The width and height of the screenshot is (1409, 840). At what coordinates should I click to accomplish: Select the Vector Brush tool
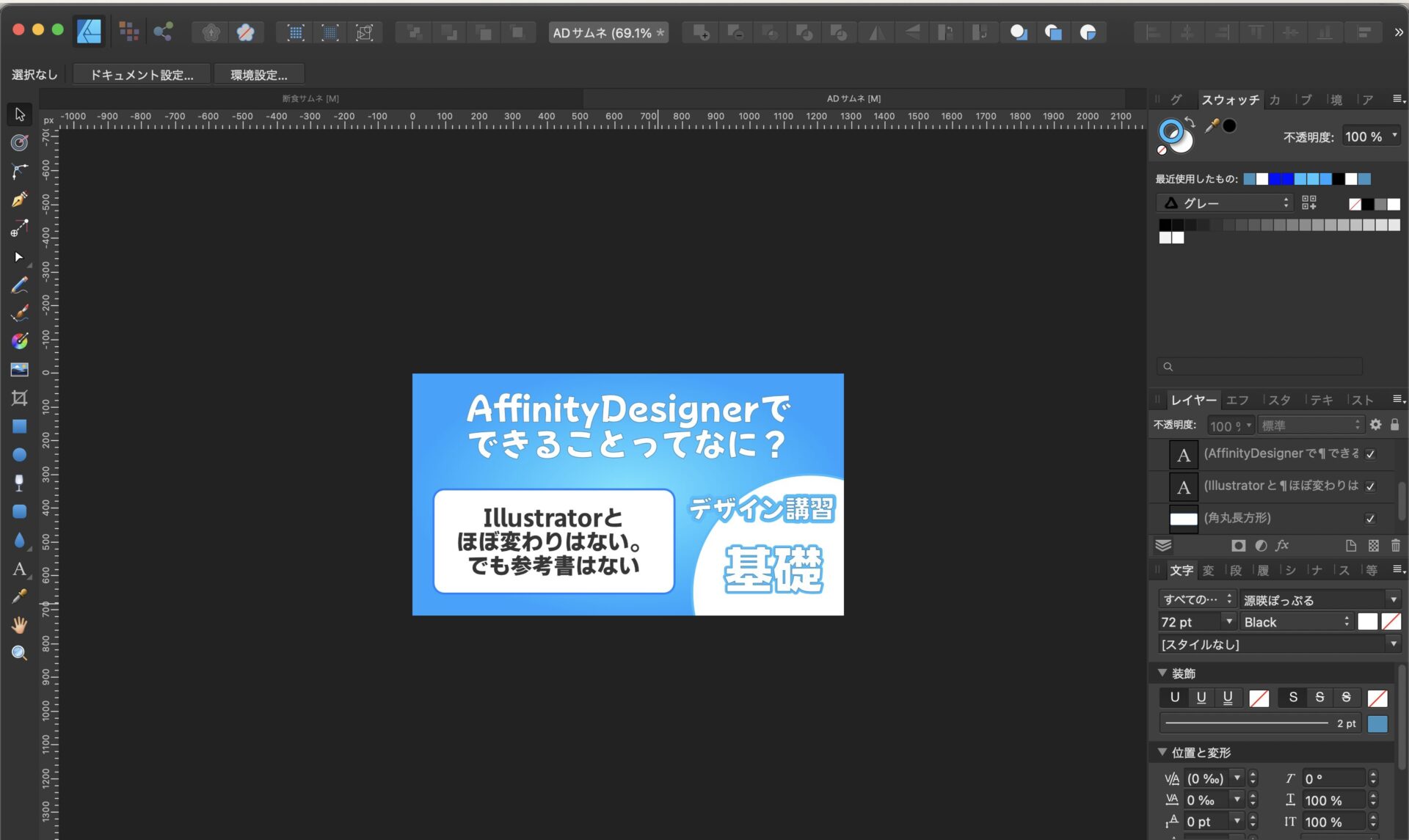[20, 313]
